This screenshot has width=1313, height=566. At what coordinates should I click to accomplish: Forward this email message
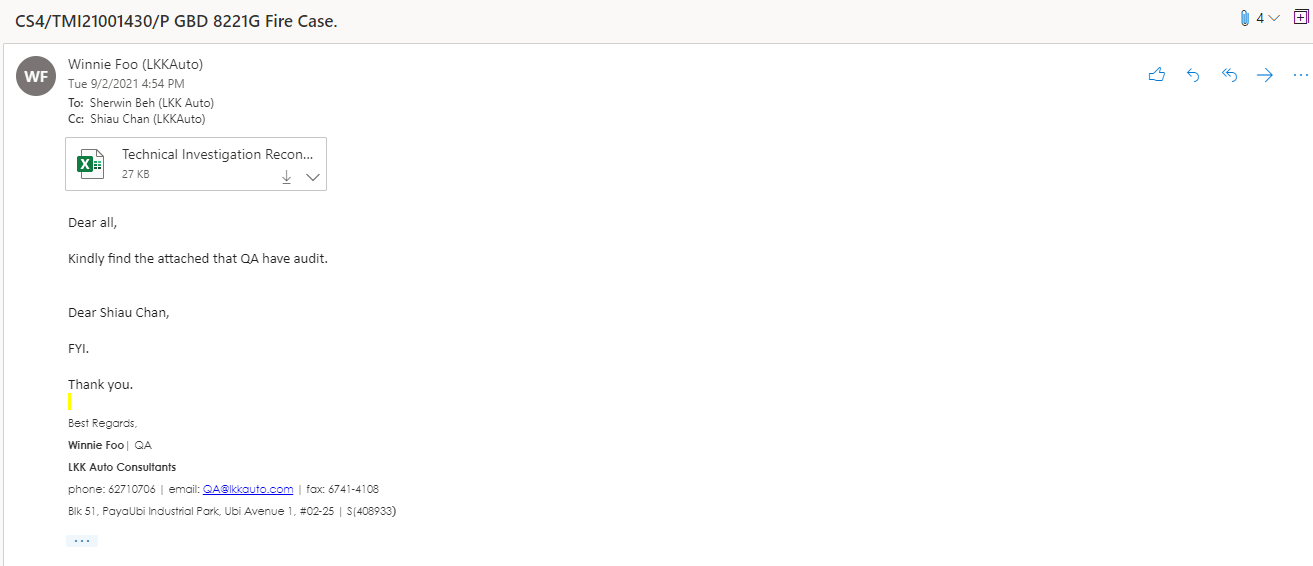coord(1265,75)
